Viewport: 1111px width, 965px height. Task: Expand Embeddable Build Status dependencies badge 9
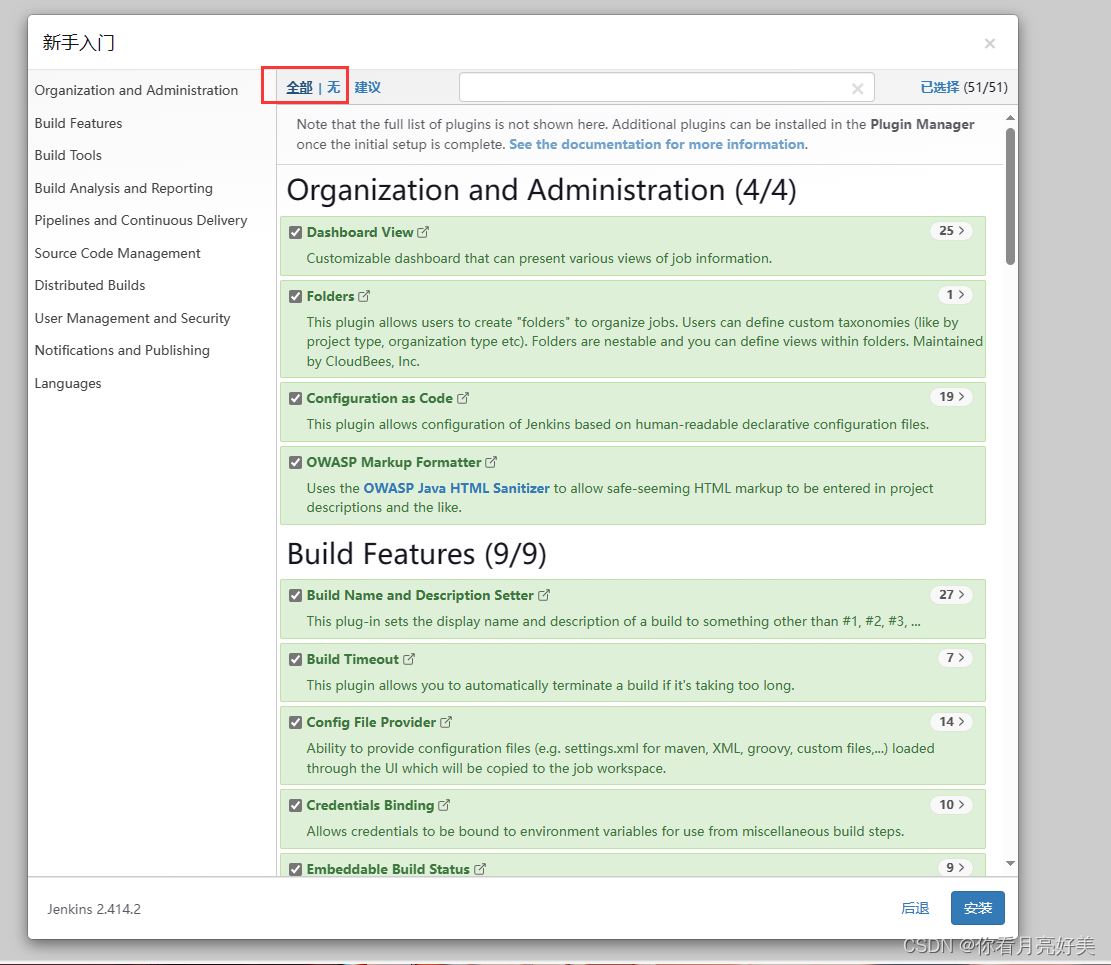click(x=955, y=867)
